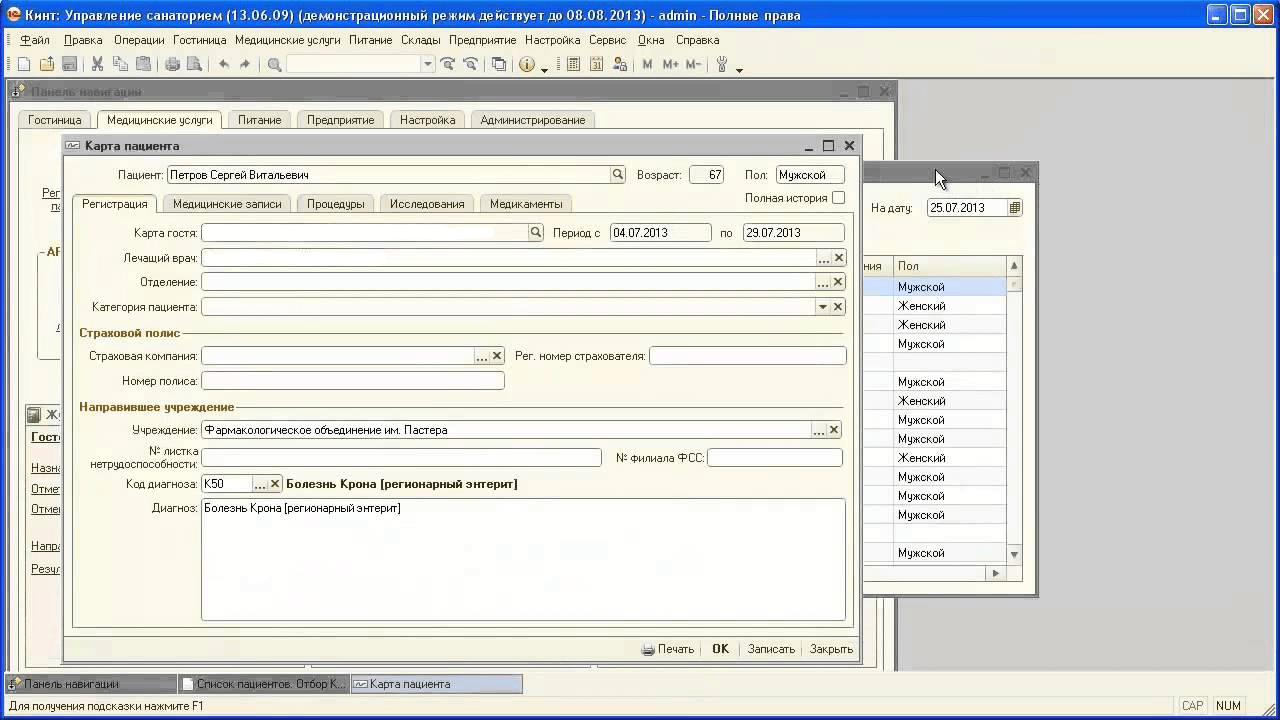Screen dimensions: 1280x720
Task: Click the Find next toolbar icon
Action: point(447,64)
